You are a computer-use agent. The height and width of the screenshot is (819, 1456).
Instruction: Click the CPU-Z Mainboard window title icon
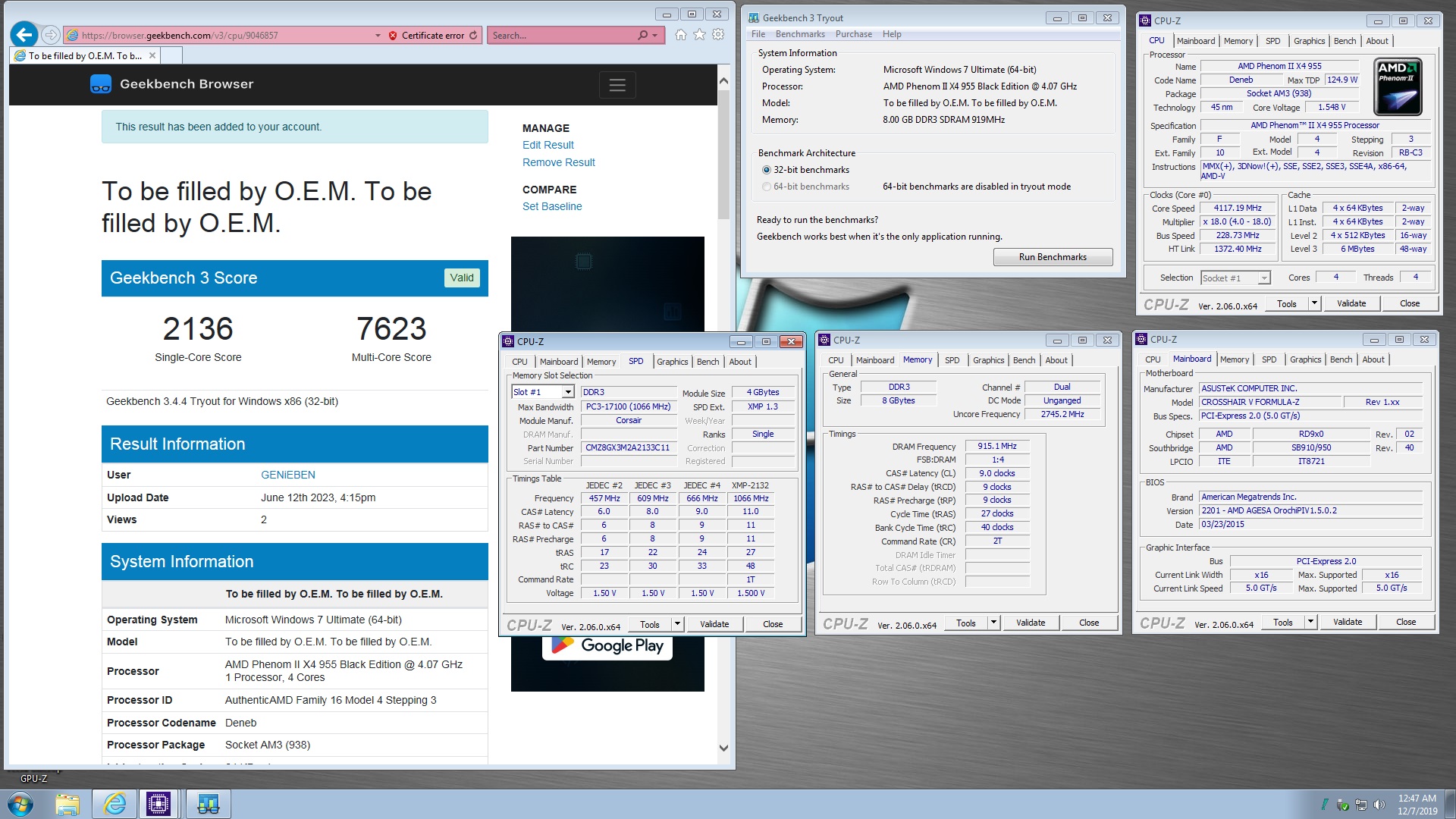[x=1141, y=339]
